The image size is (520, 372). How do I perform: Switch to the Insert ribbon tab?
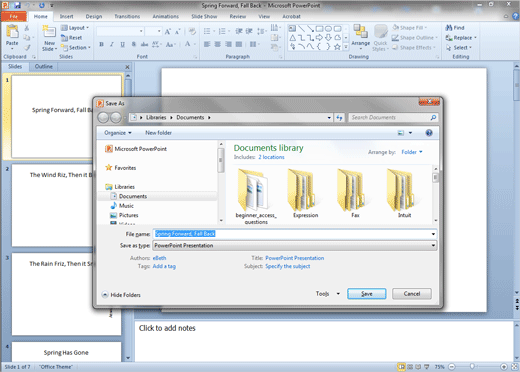click(x=66, y=16)
